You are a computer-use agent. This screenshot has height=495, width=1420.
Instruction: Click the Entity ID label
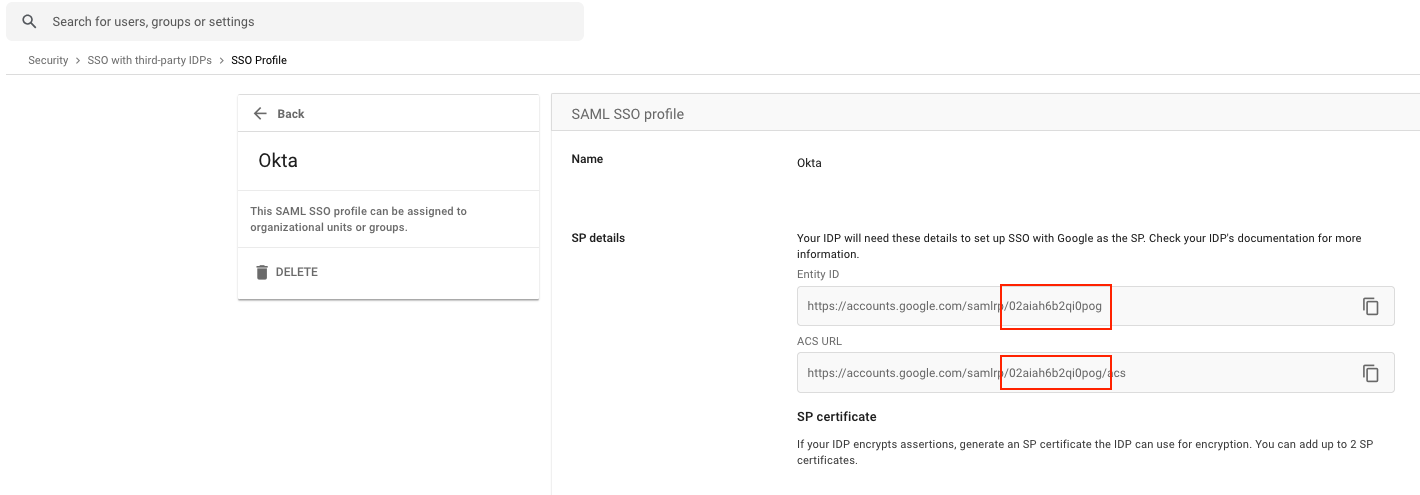(818, 274)
